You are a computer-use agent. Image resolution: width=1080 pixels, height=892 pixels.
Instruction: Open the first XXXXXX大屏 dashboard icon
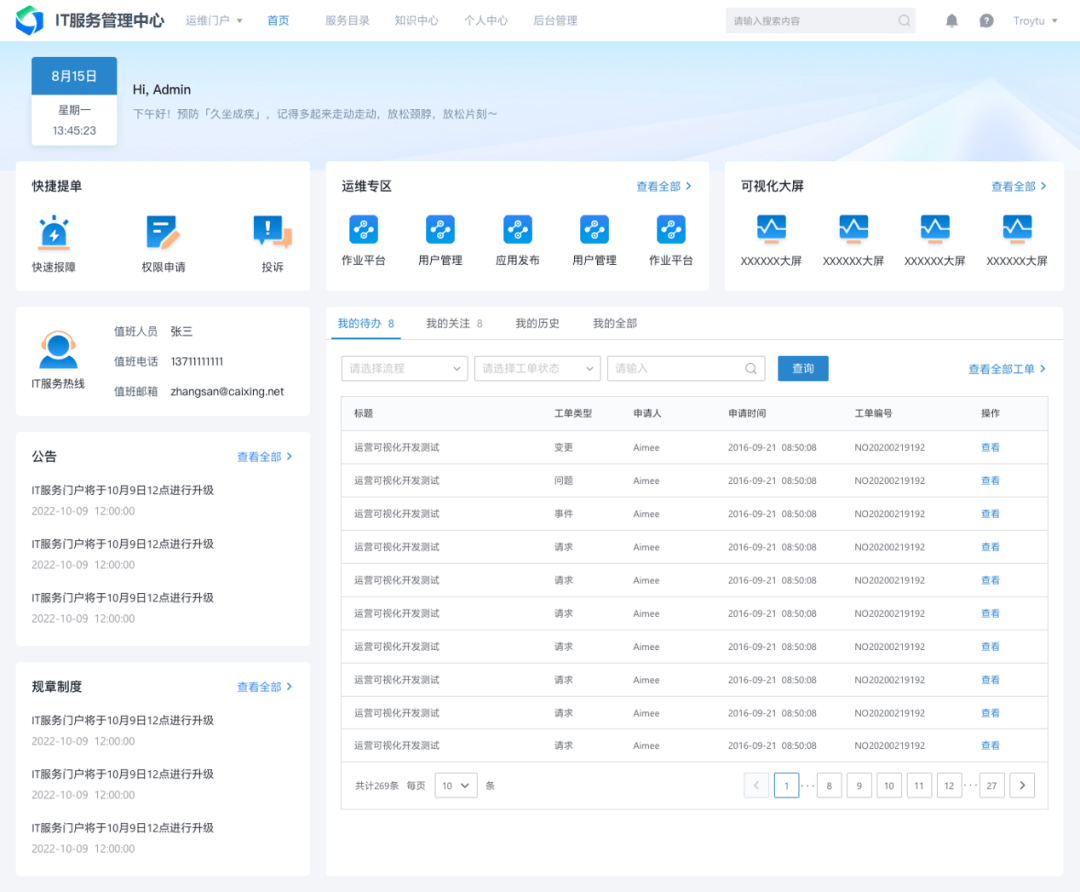(771, 229)
